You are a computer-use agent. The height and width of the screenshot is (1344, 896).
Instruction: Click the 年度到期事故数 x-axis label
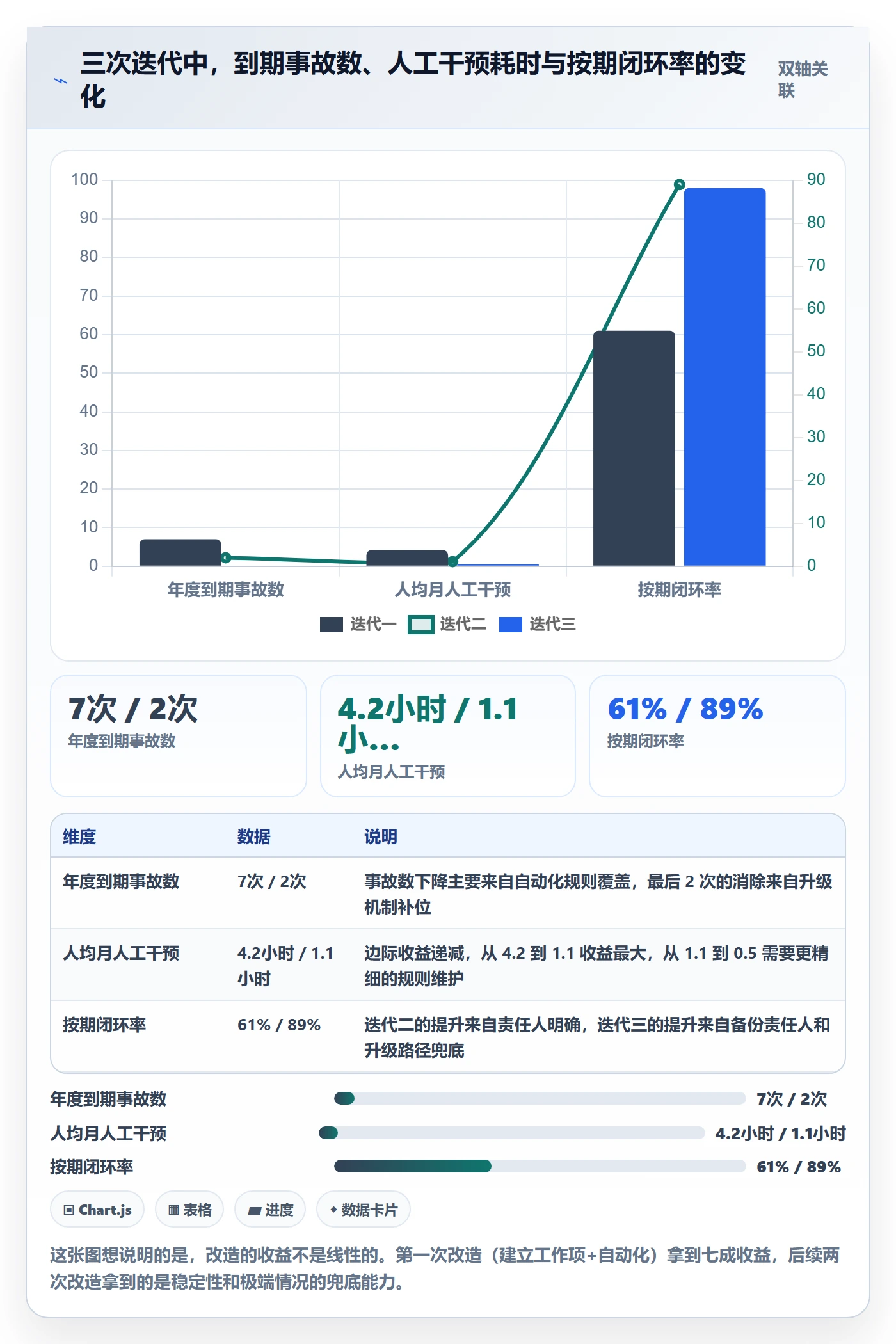(226, 589)
